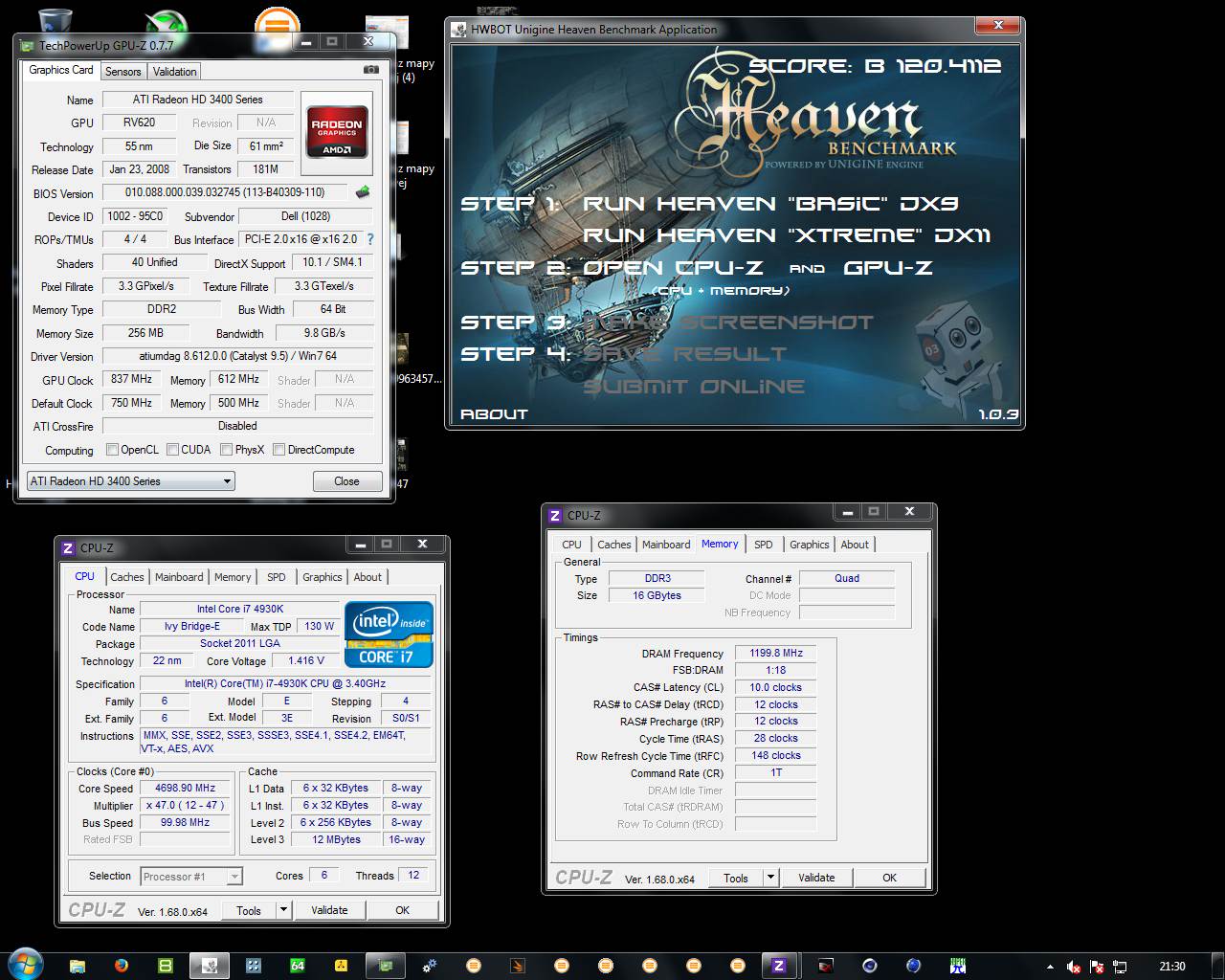
Task: Click Take Screenshot in Heaven step 3
Action: point(728,323)
